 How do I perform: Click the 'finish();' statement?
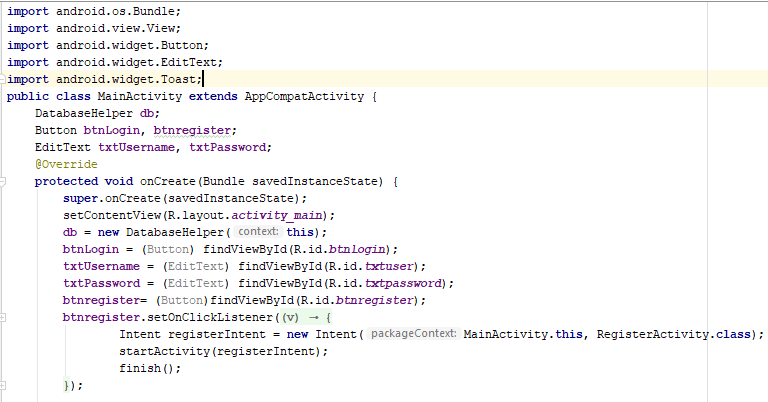[x=150, y=368]
